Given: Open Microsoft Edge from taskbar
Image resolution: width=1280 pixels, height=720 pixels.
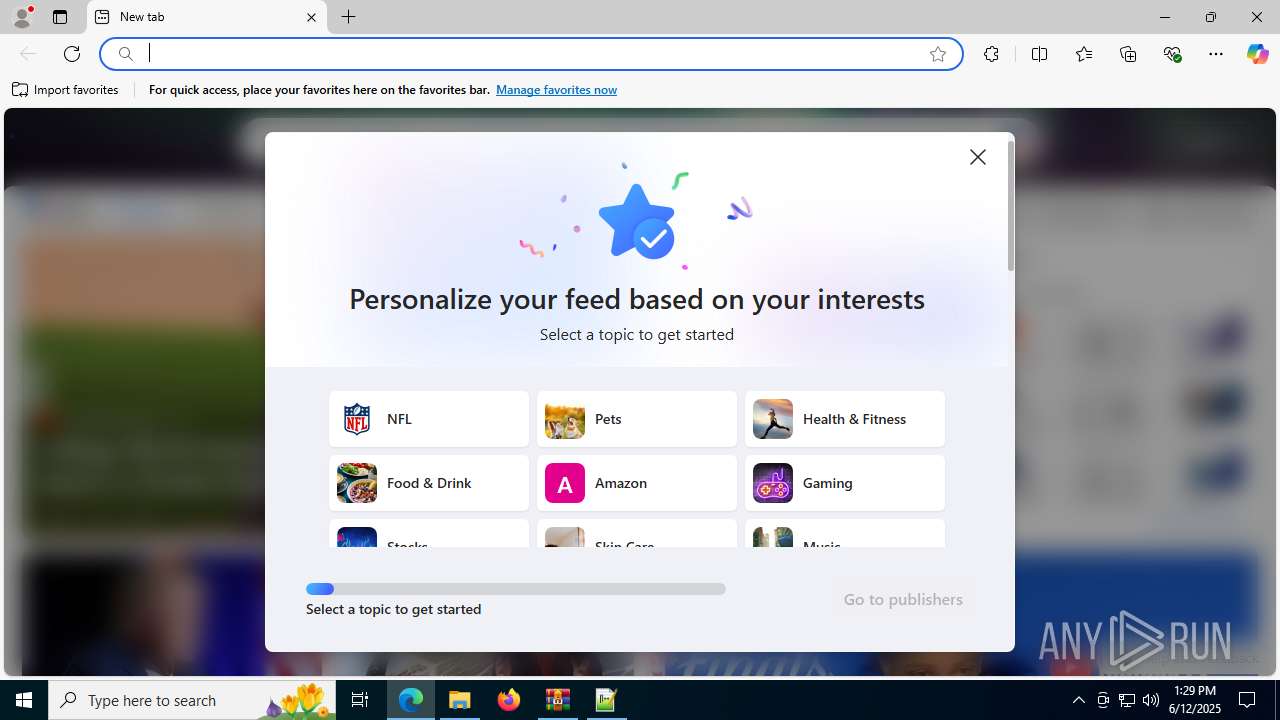Looking at the screenshot, I should tap(411, 700).
